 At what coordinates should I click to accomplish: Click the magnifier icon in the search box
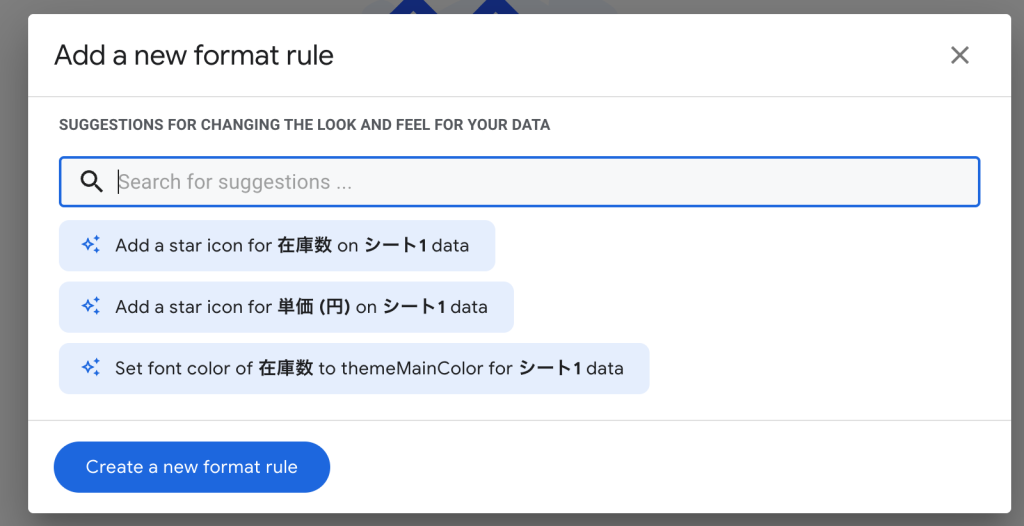(x=91, y=182)
